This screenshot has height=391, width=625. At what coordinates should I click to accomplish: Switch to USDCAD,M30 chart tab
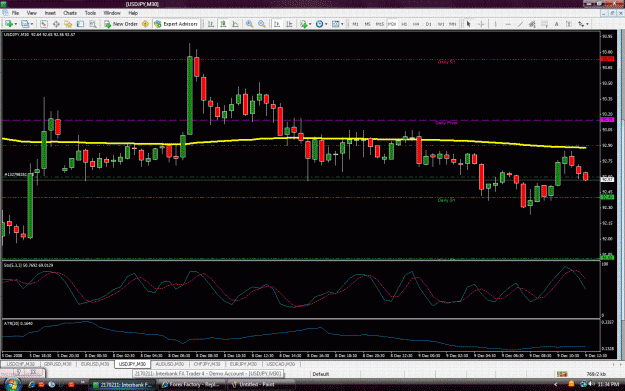pos(281,364)
